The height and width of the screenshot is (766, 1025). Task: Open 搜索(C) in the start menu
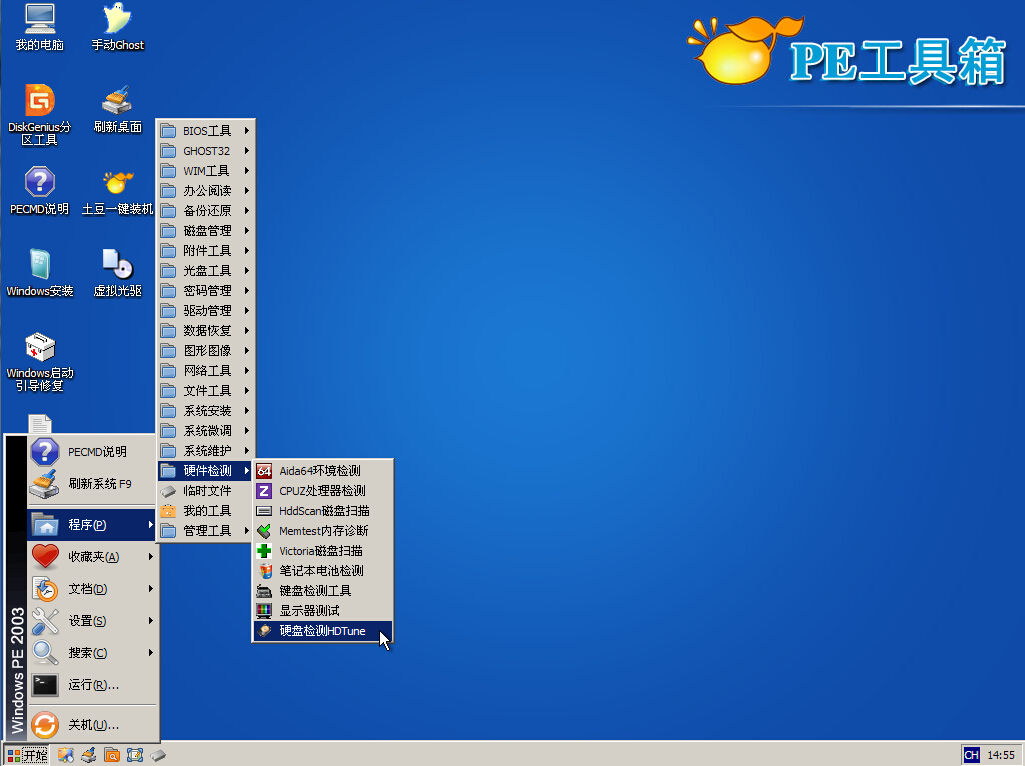pyautogui.click(x=92, y=653)
